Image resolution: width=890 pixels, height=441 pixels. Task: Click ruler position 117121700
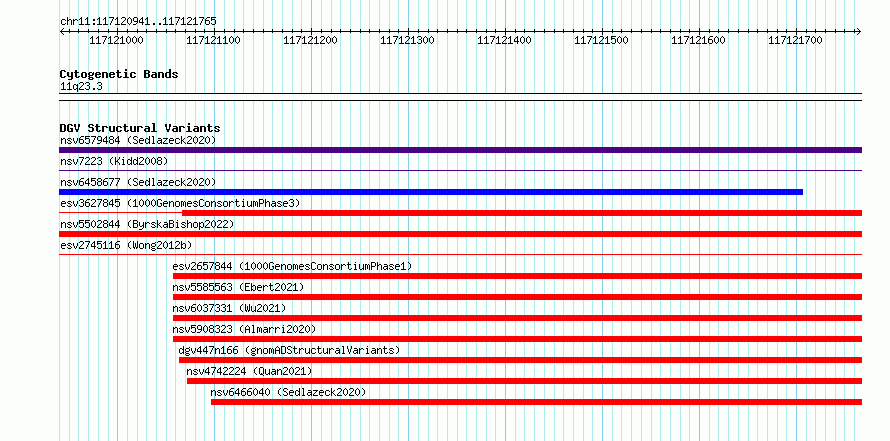click(796, 41)
